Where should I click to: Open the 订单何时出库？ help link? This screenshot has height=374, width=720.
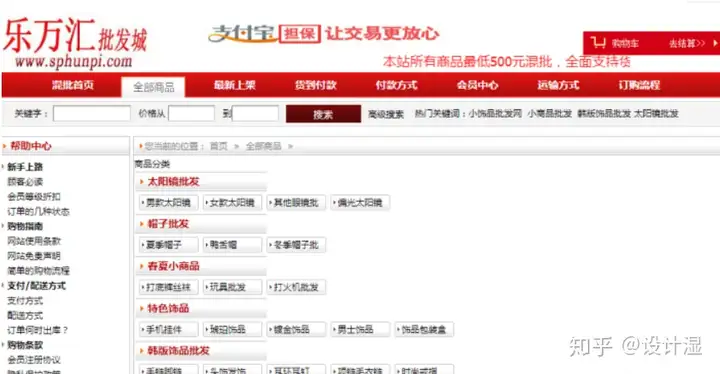coord(38,330)
